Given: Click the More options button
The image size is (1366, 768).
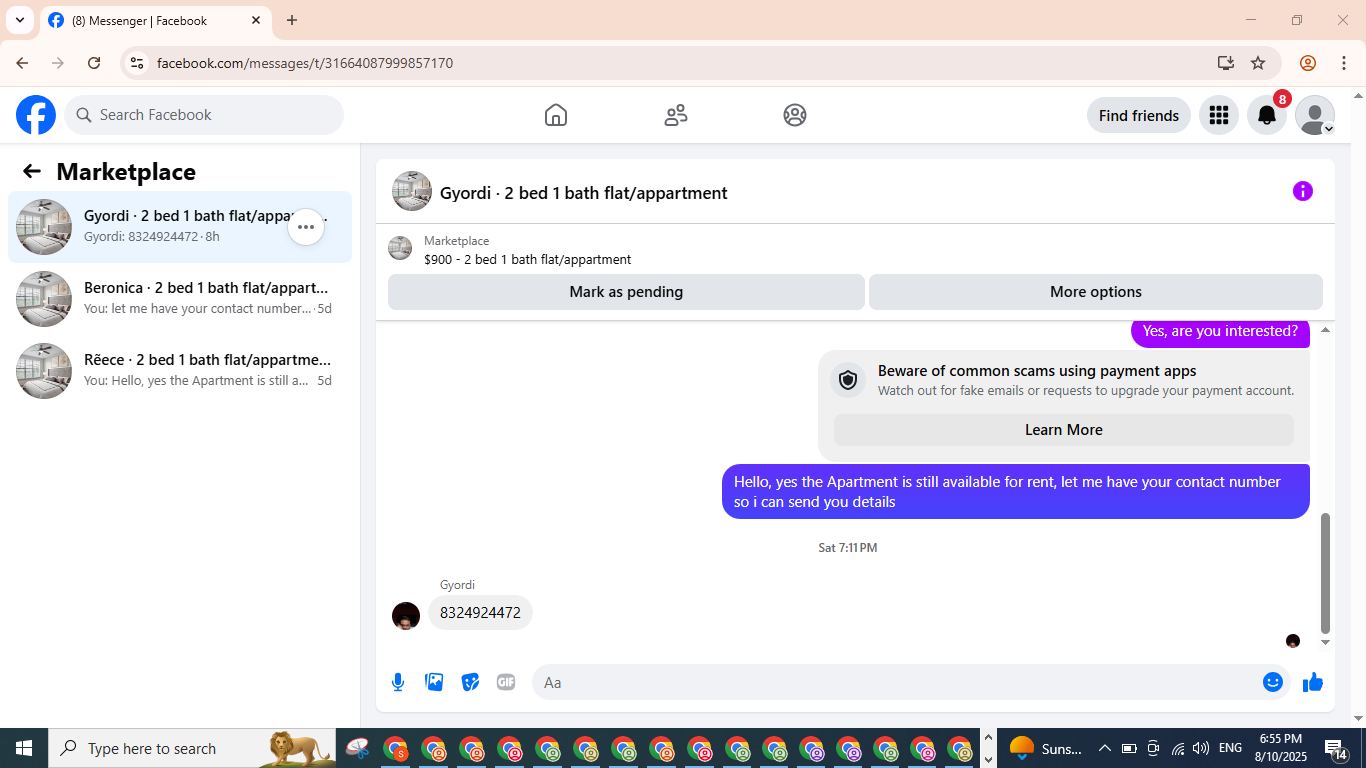Looking at the screenshot, I should [1095, 292].
